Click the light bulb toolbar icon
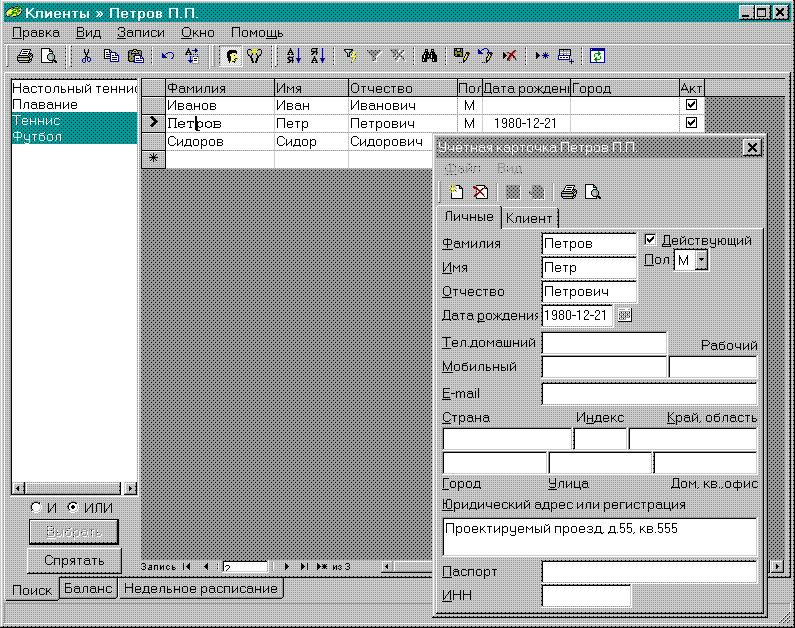795x628 pixels. 255,56
